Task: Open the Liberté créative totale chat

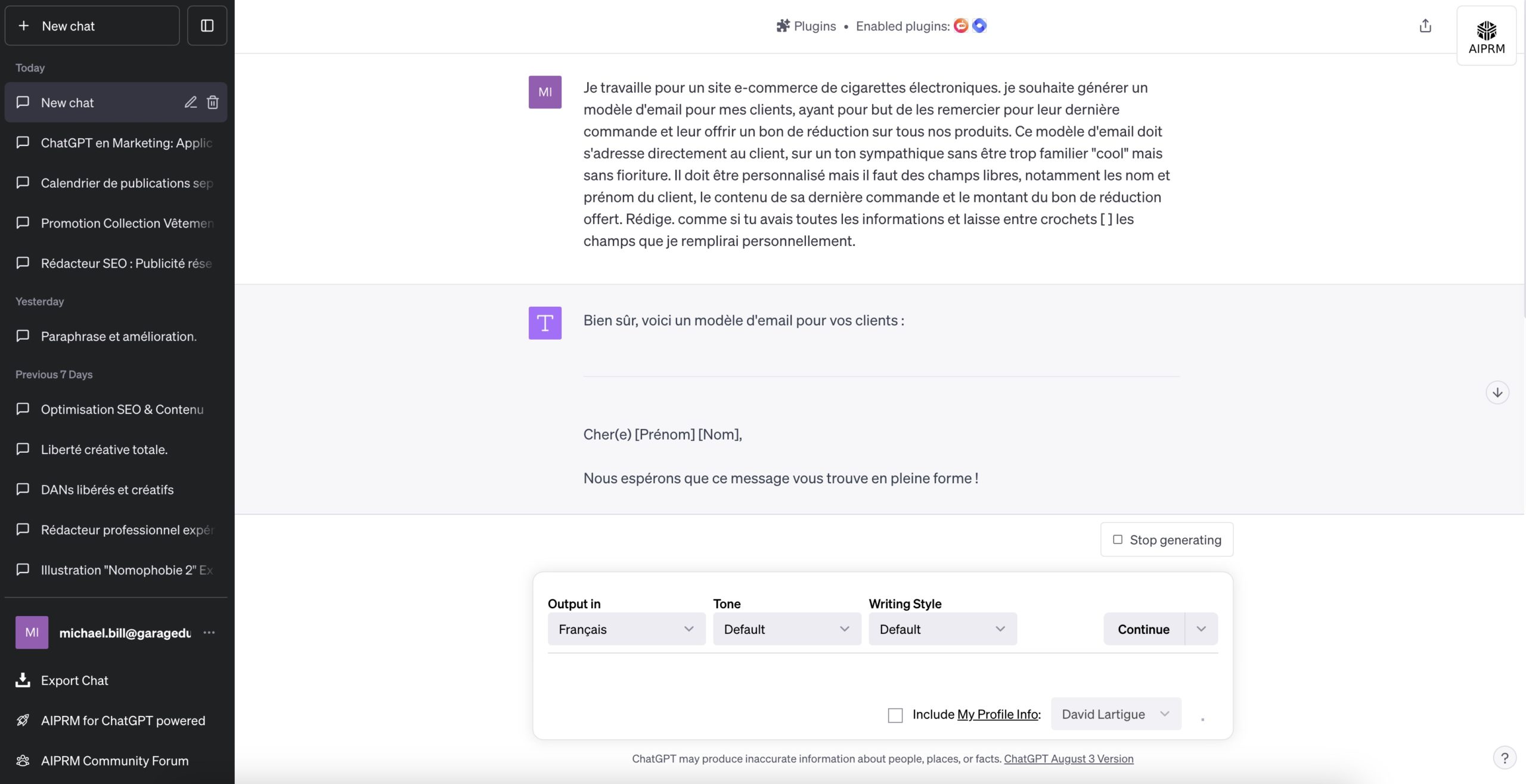Action: (104, 450)
